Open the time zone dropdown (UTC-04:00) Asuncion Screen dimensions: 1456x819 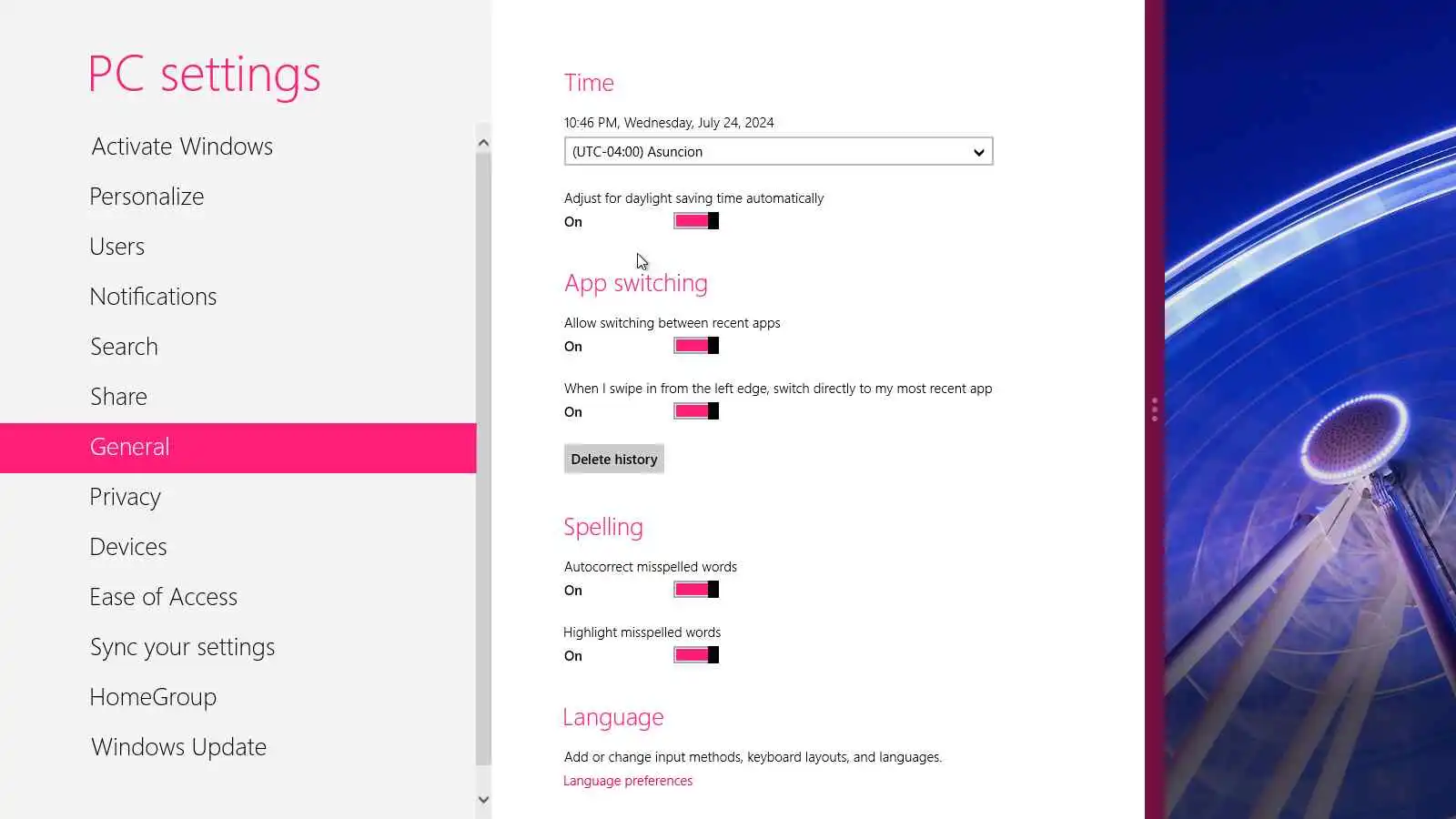(x=778, y=151)
